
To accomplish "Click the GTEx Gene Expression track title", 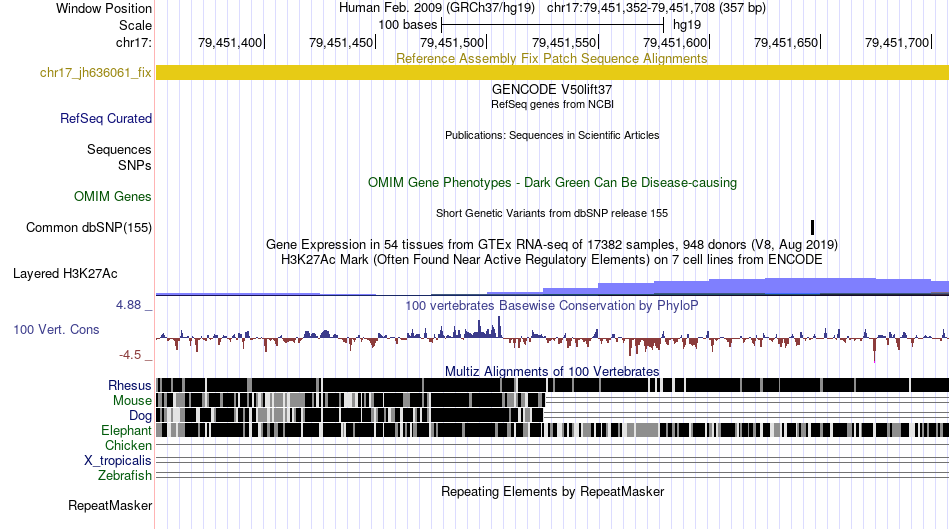I will (x=552, y=244).
